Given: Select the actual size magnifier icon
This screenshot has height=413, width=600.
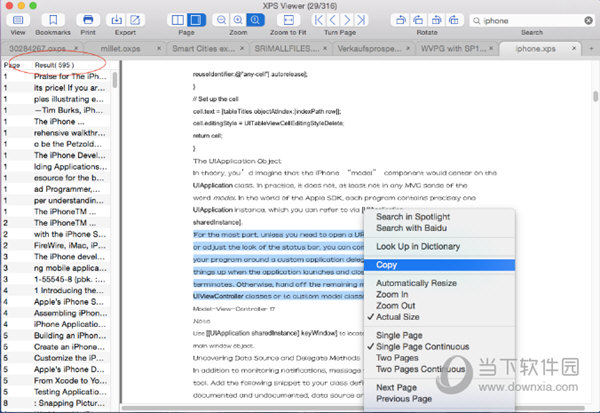Looking at the screenshot, I should (255, 20).
